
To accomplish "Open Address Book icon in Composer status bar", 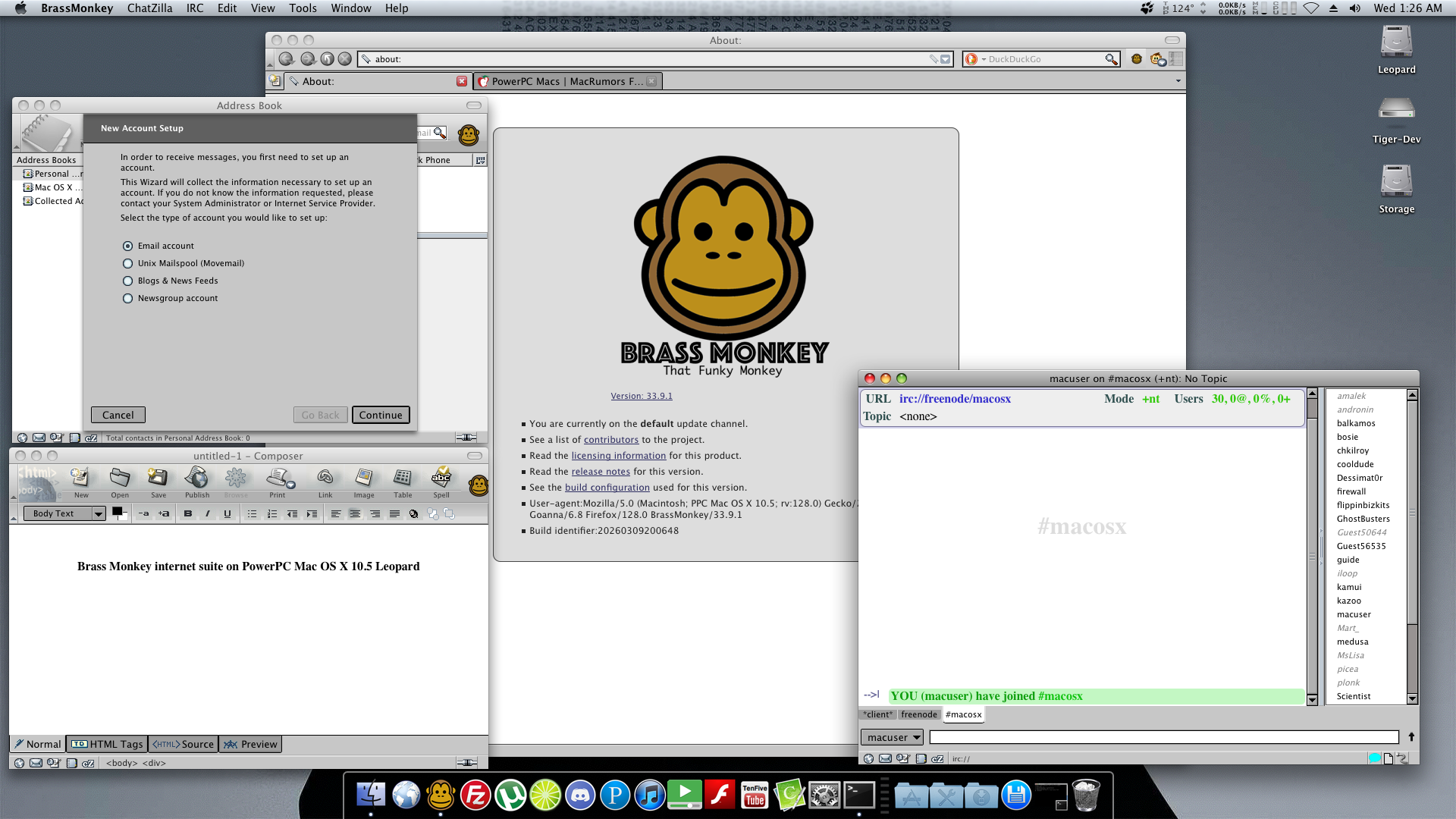I will 71,763.
